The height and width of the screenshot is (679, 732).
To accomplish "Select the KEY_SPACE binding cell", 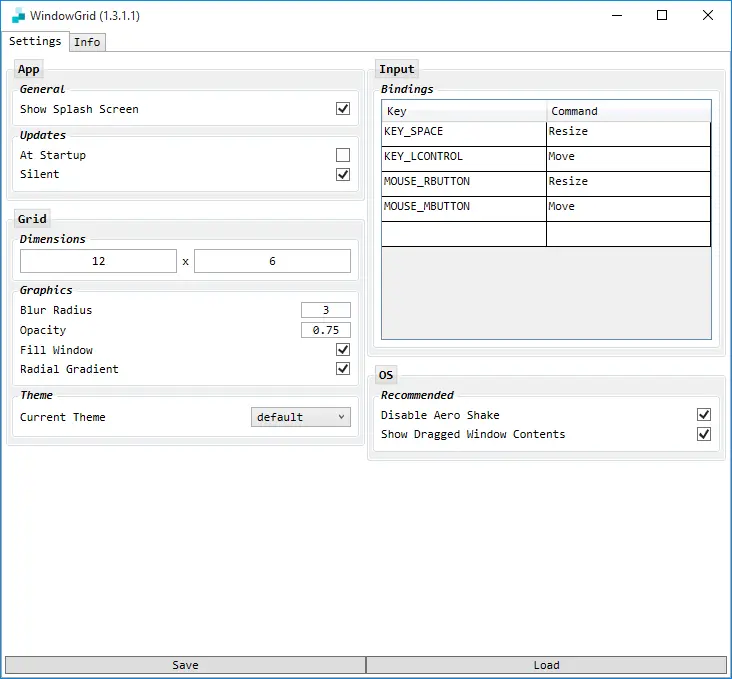I will coord(464,134).
